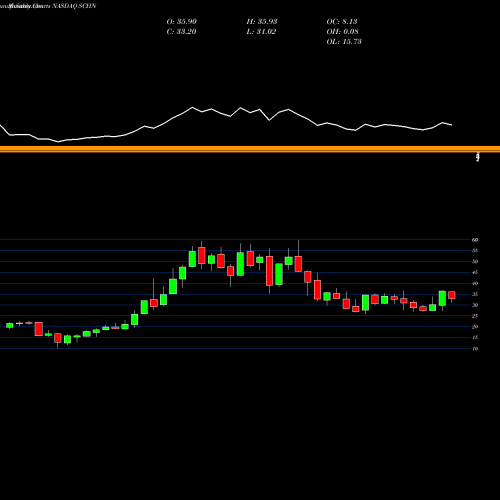Select the close value C: 33.20

tap(181, 31)
